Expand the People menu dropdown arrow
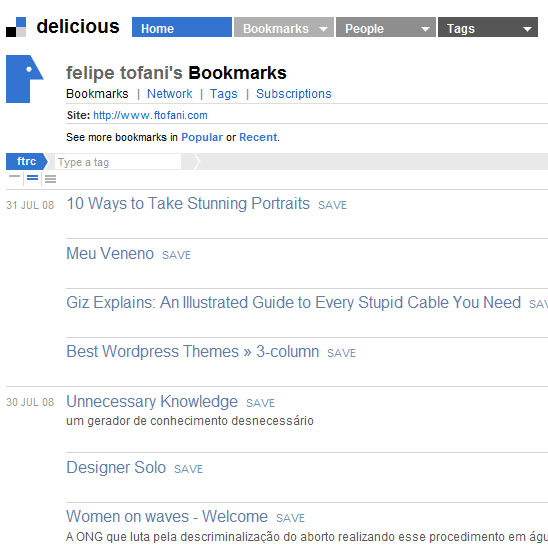The image size is (548, 548). point(425,29)
